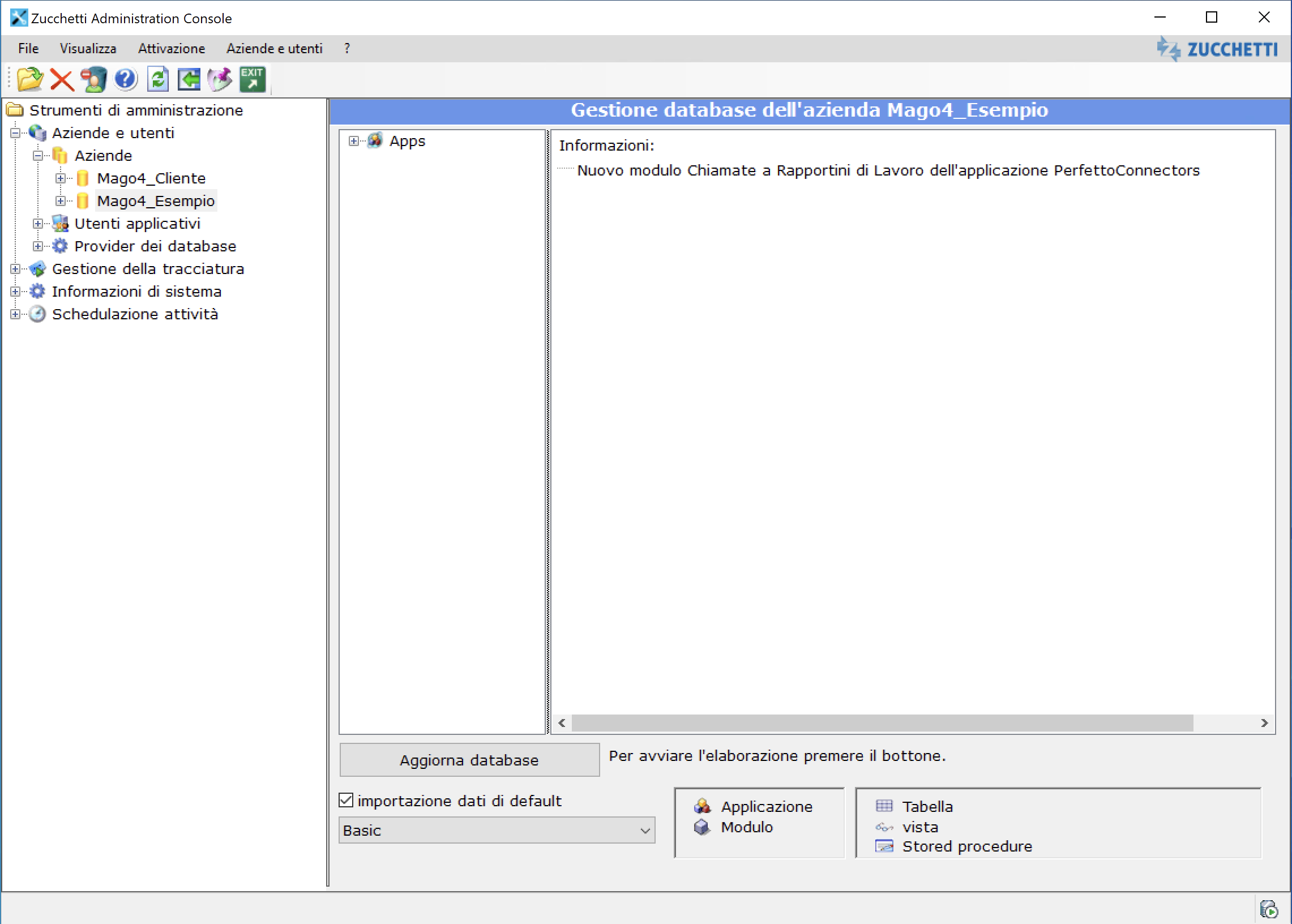Screen dimensions: 1292x924
Task: Expand the Gestione della tracciatura node
Action: tap(15, 268)
